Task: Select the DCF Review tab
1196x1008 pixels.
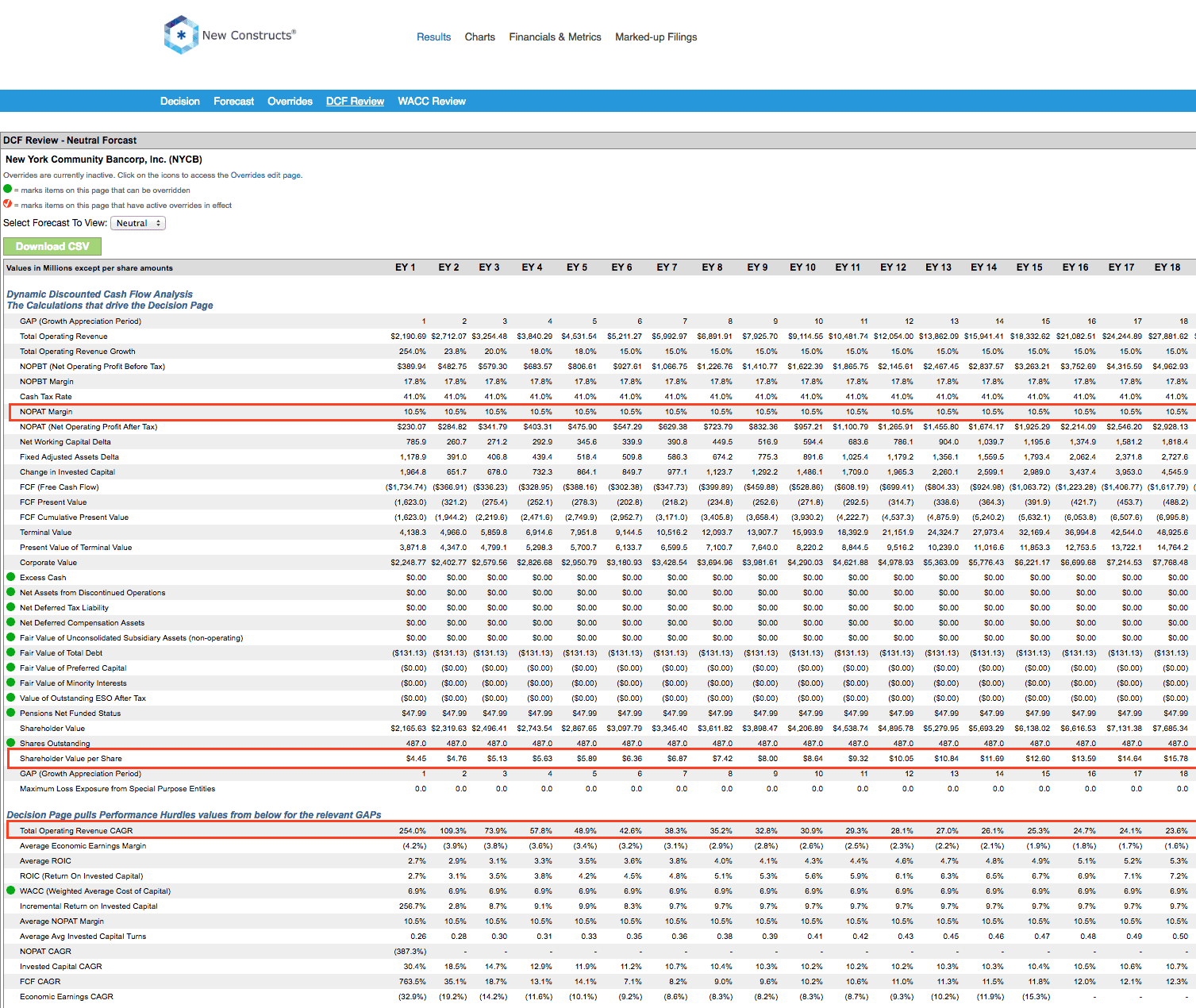Action: coord(356,101)
